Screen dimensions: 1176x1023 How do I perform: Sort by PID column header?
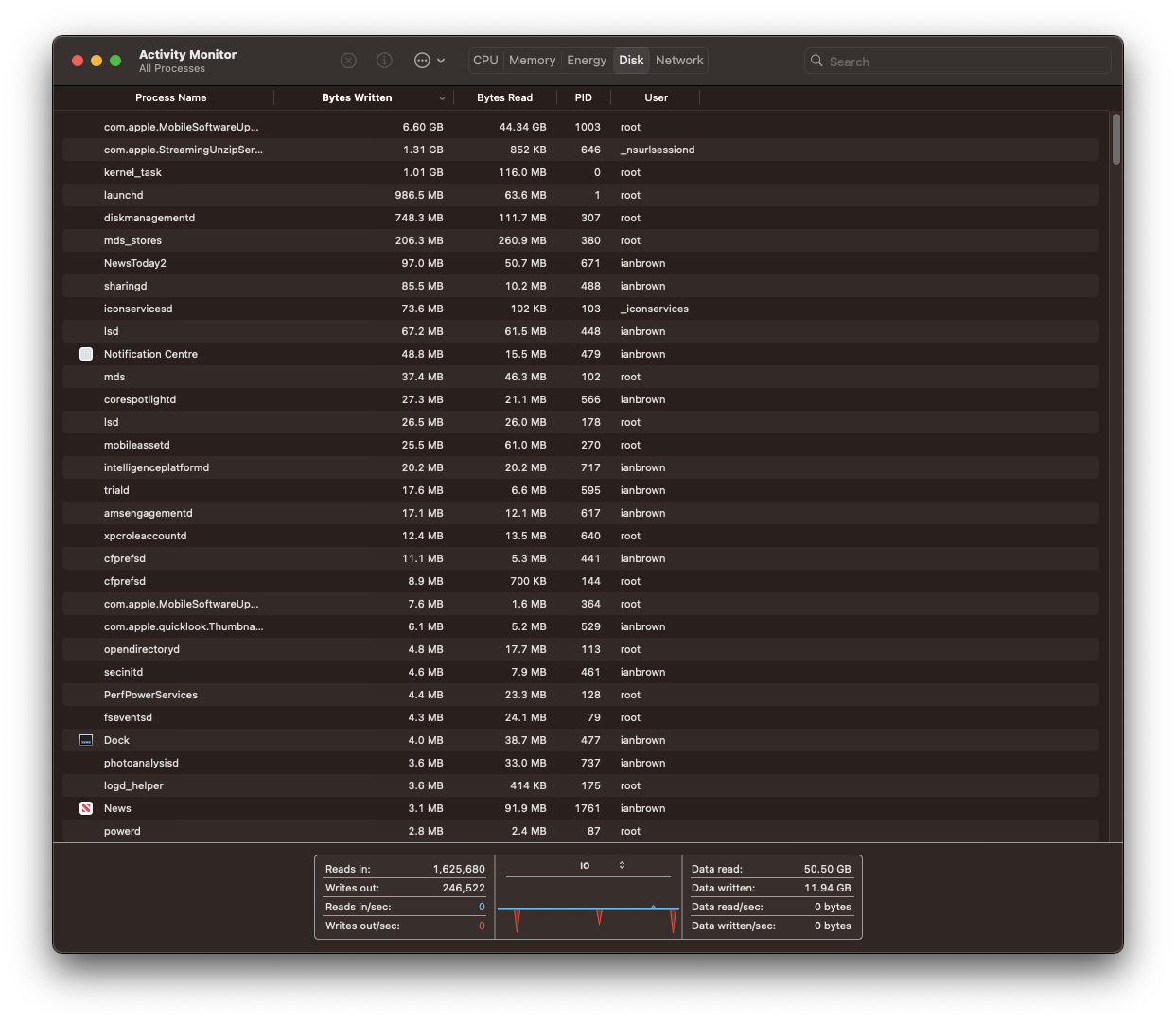pos(583,97)
